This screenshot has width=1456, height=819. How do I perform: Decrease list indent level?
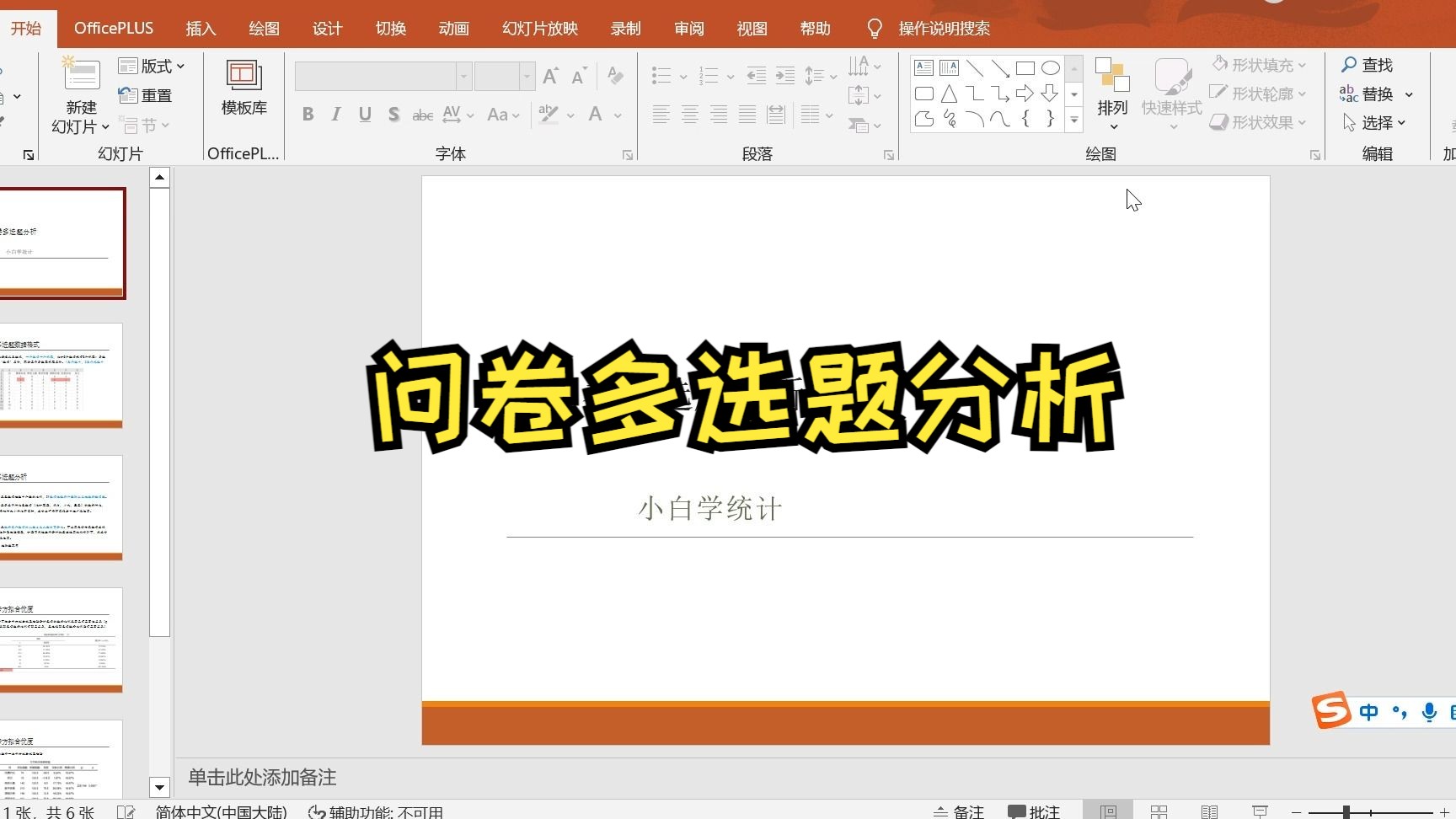click(757, 77)
